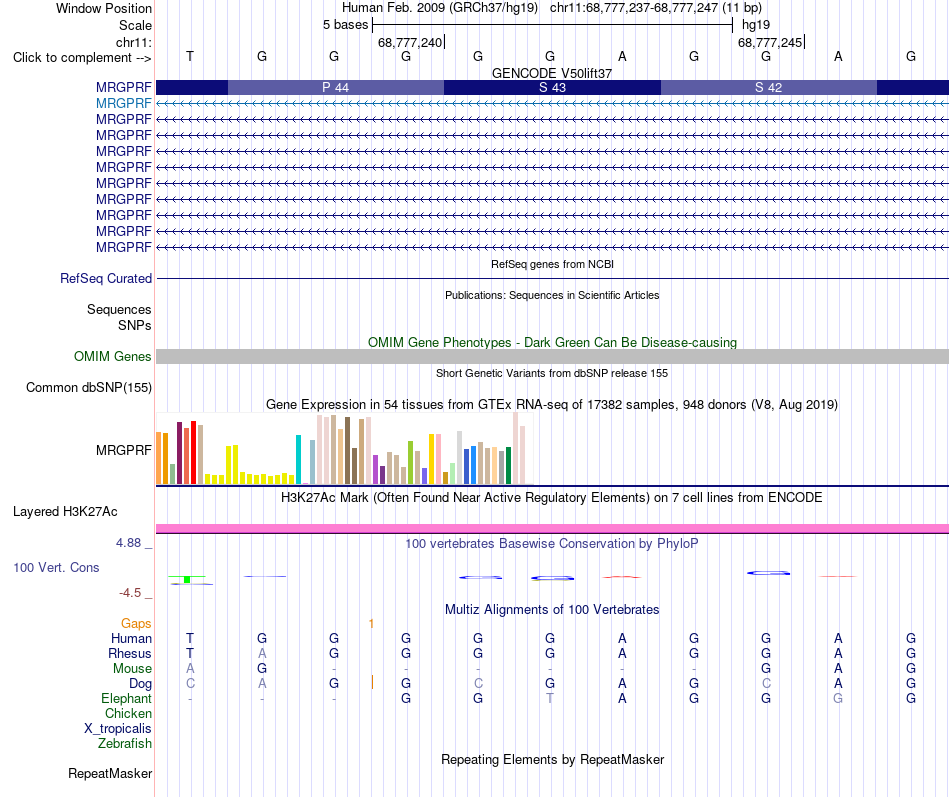Click the 68,777,240 position marker

tap(411, 42)
